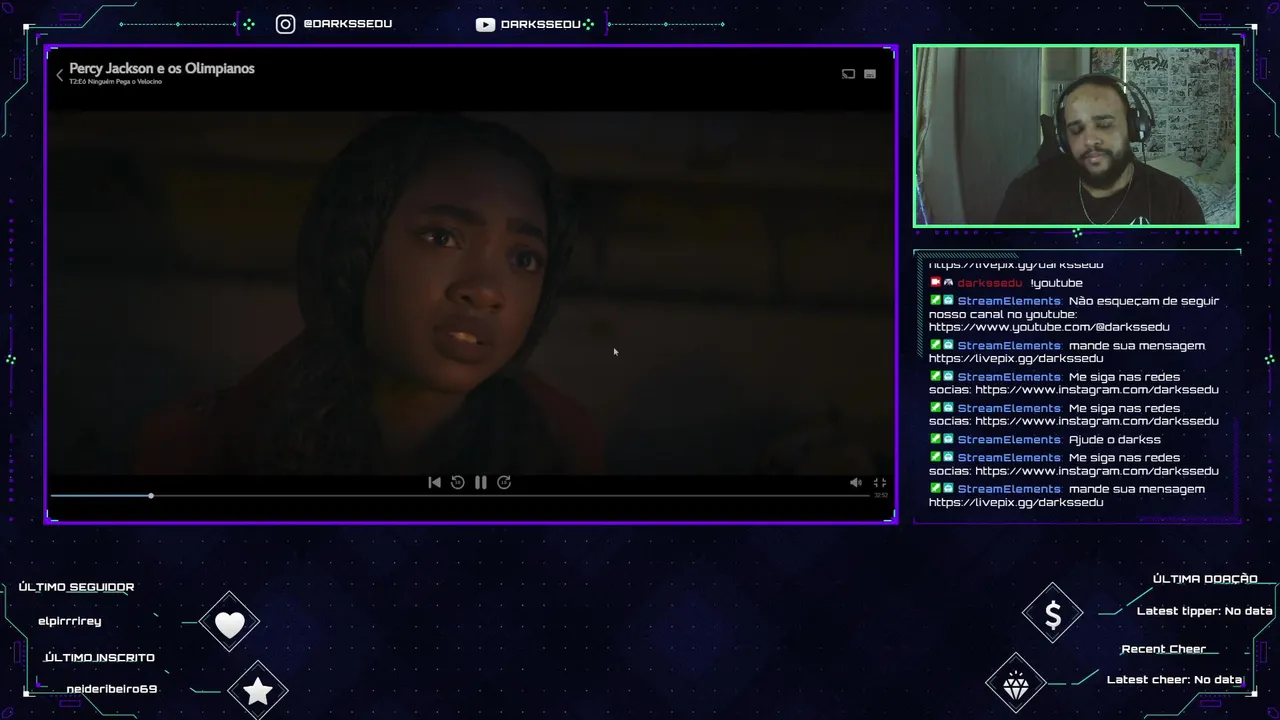
Task: Click the '!youtube' chat command message
Action: [x=1056, y=283]
